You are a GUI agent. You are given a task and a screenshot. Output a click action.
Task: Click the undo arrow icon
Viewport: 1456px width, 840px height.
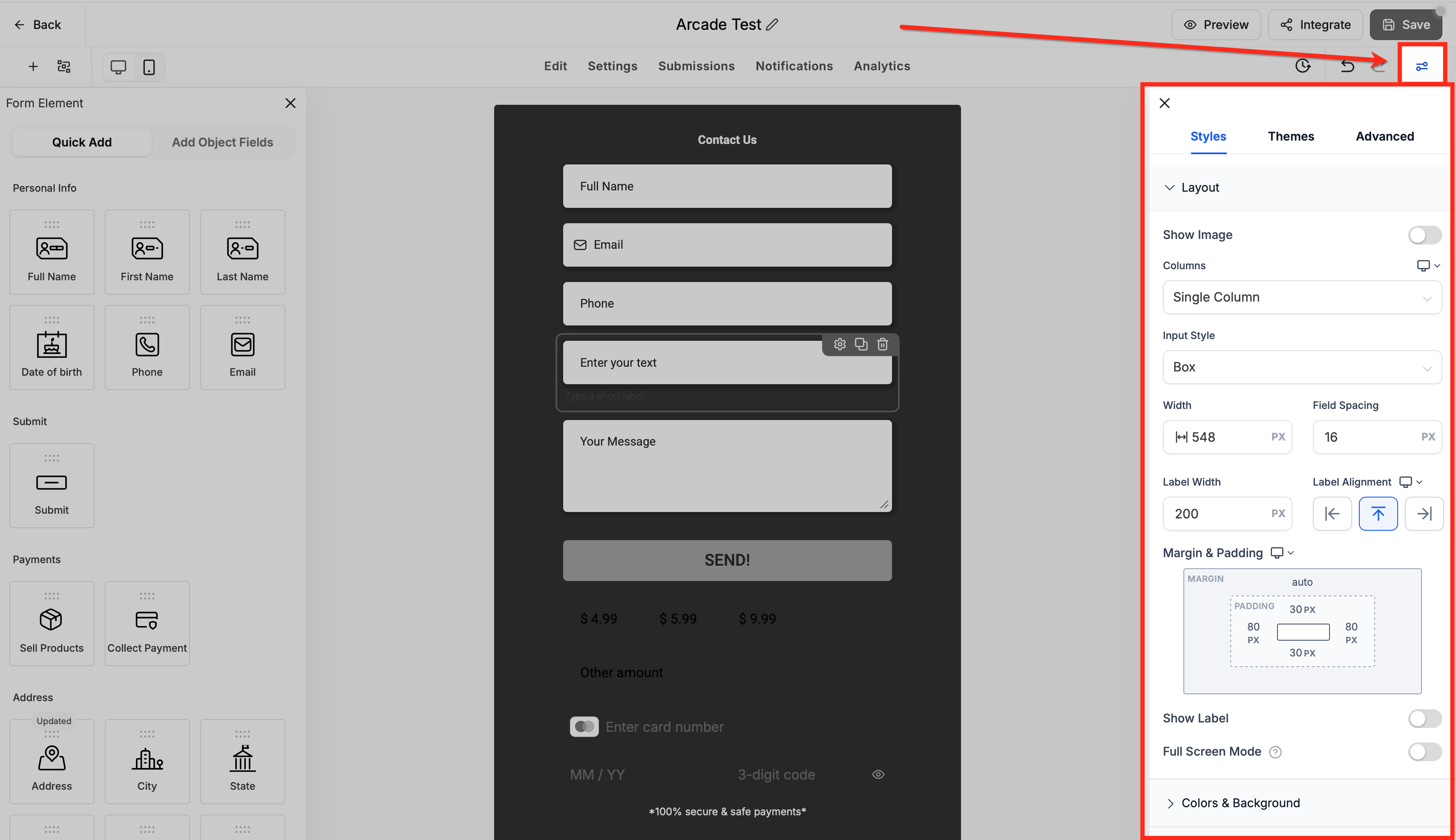tap(1347, 66)
